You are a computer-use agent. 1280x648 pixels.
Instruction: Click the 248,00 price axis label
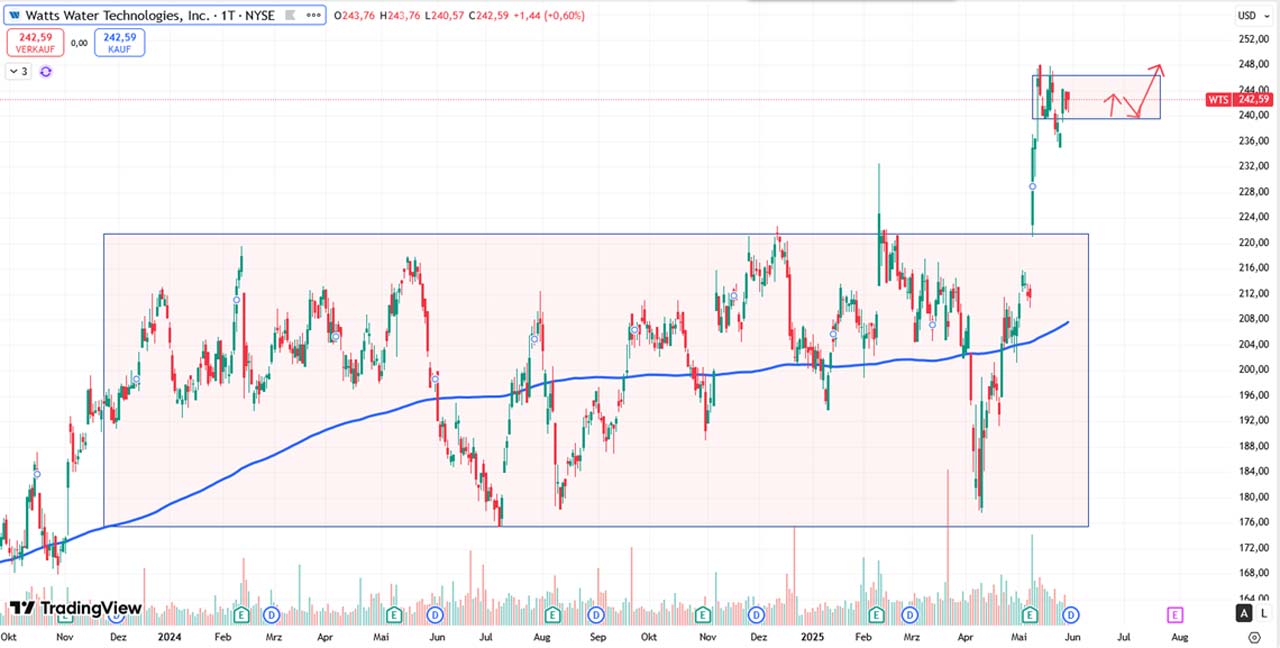(x=1253, y=64)
